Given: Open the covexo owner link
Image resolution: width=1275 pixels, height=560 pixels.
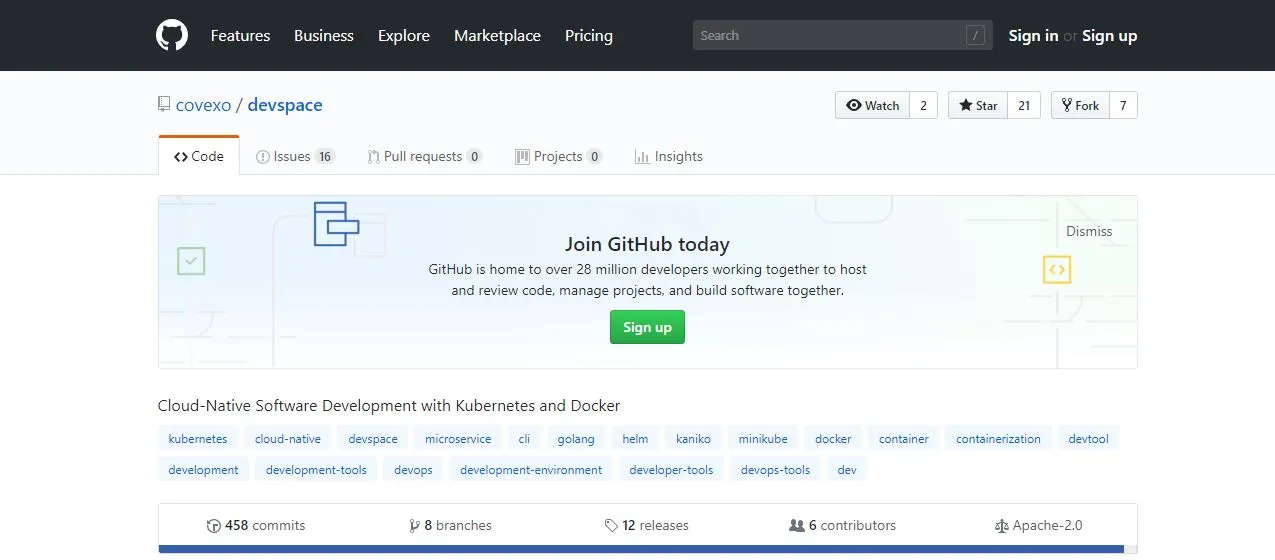Looking at the screenshot, I should pos(203,105).
